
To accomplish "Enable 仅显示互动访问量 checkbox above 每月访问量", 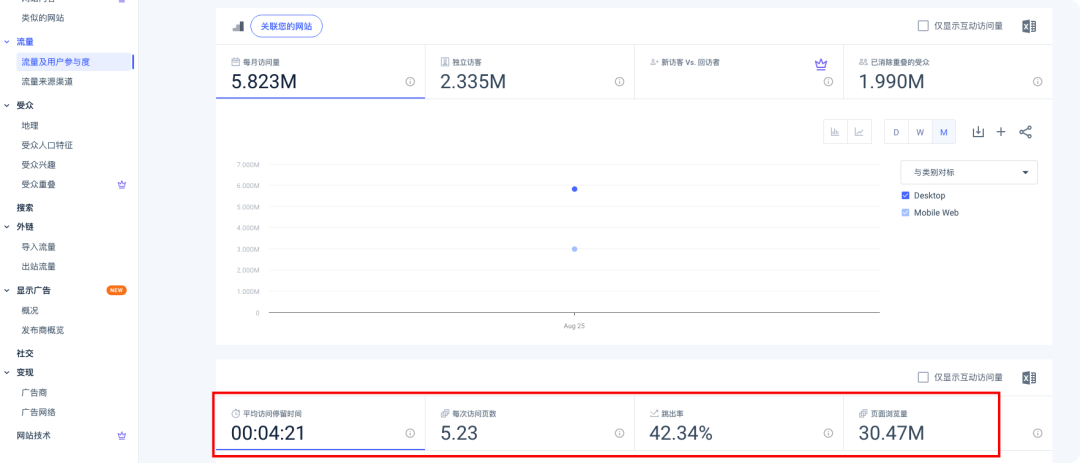I will pyautogui.click(x=924, y=26).
